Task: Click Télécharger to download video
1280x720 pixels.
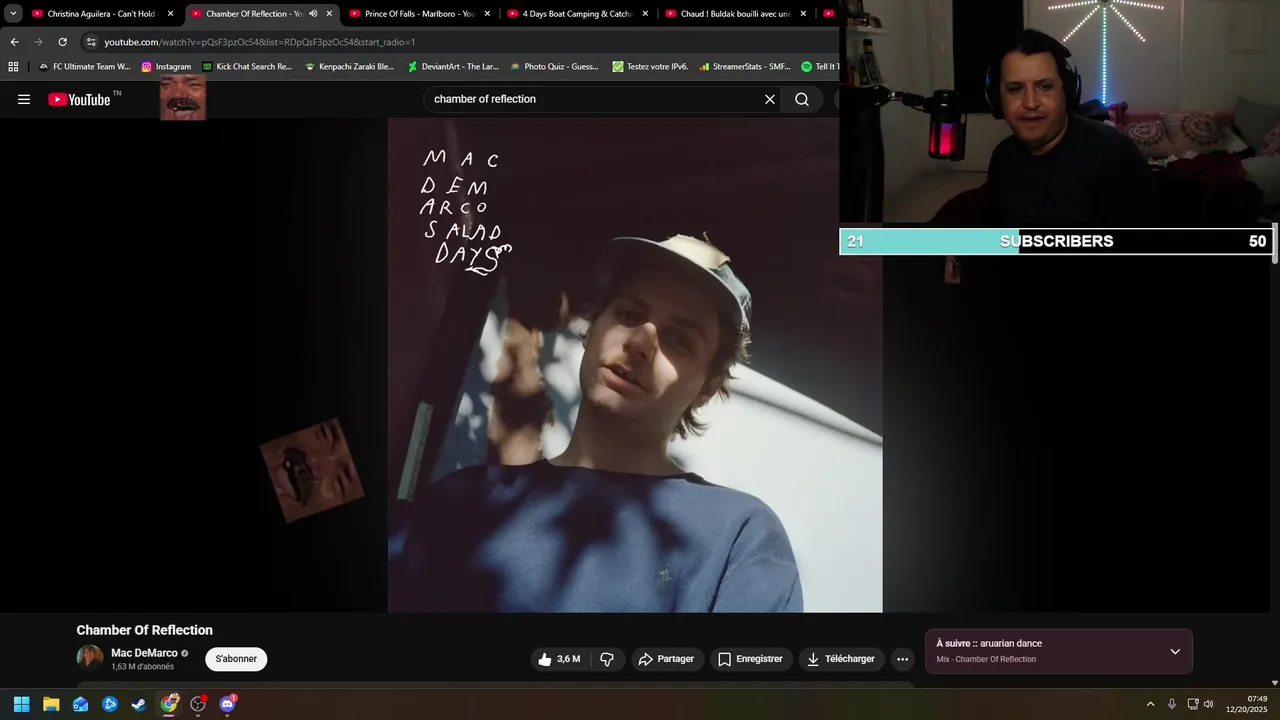Action: click(841, 659)
